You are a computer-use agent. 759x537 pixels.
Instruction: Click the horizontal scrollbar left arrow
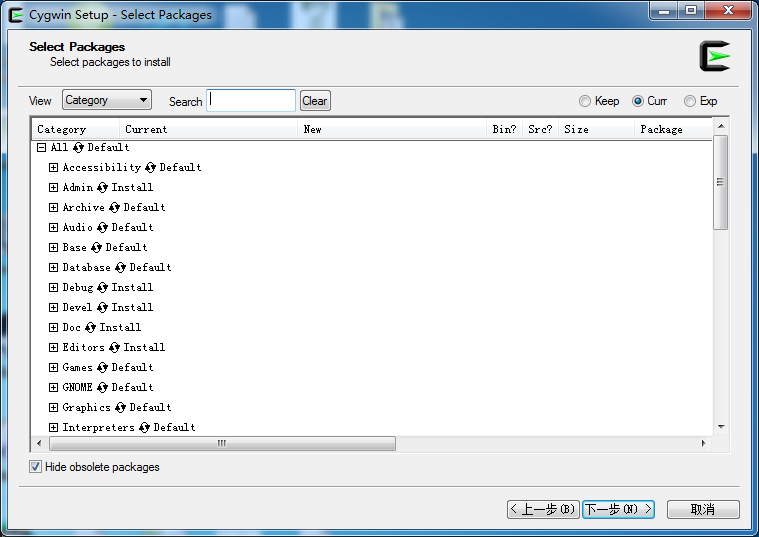coord(39,444)
